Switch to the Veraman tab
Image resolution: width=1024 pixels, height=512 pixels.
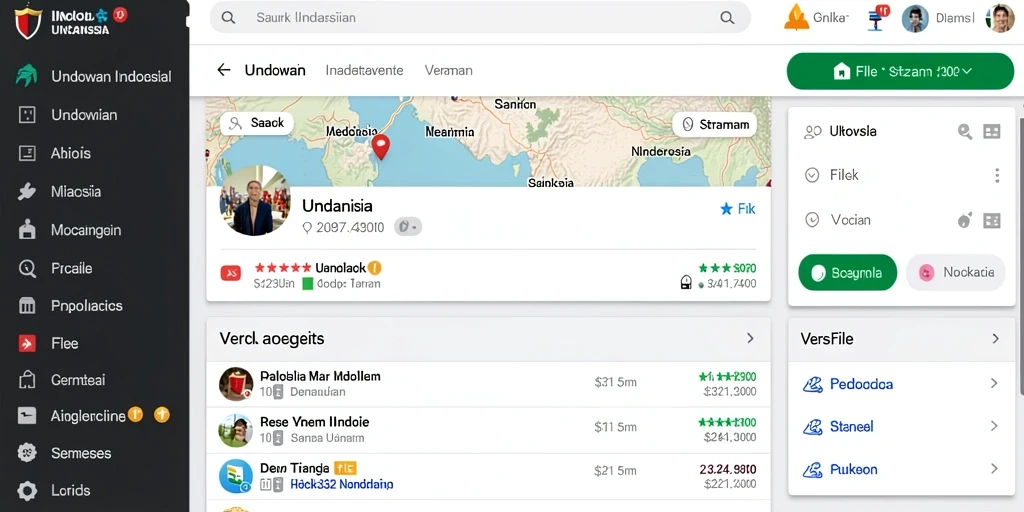tap(449, 70)
